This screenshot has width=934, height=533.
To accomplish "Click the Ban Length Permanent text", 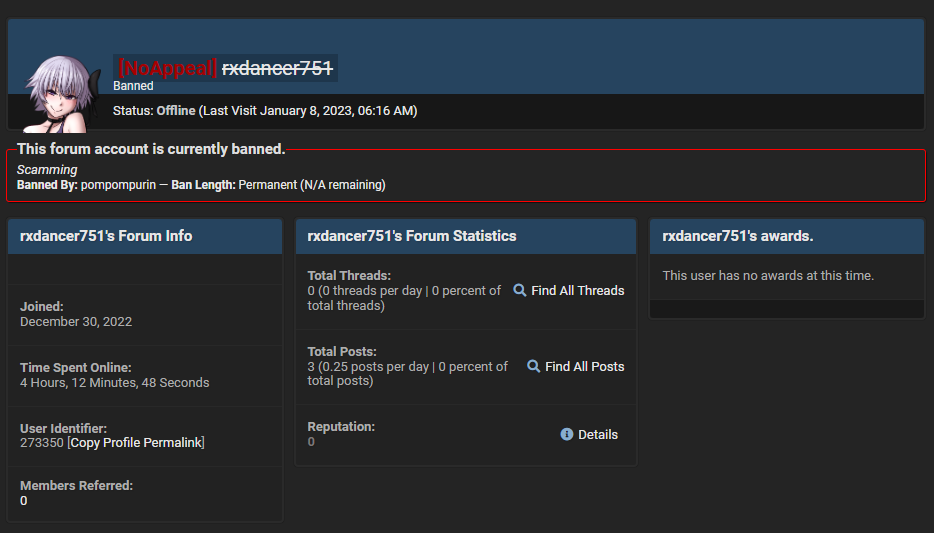I will pos(278,185).
